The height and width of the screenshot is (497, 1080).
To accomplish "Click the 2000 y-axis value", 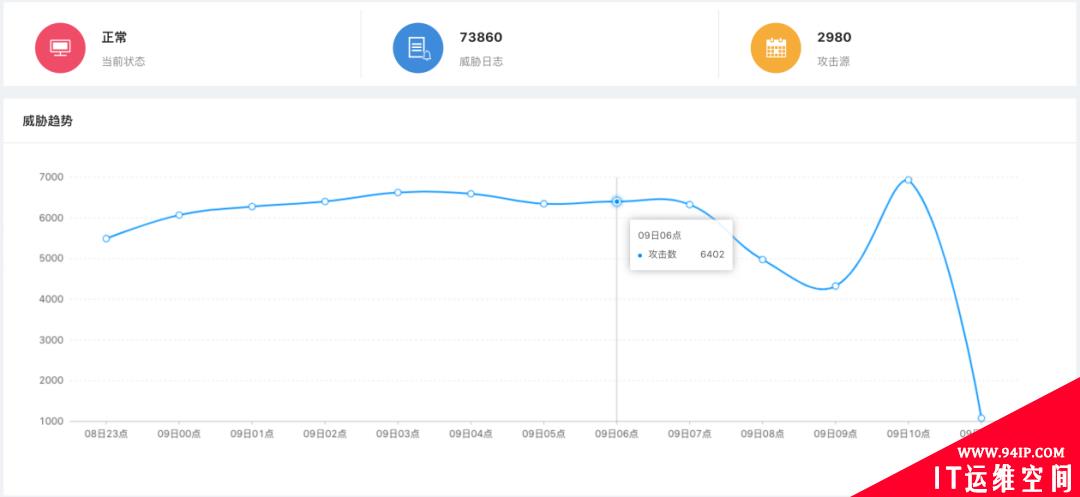I will point(52,380).
